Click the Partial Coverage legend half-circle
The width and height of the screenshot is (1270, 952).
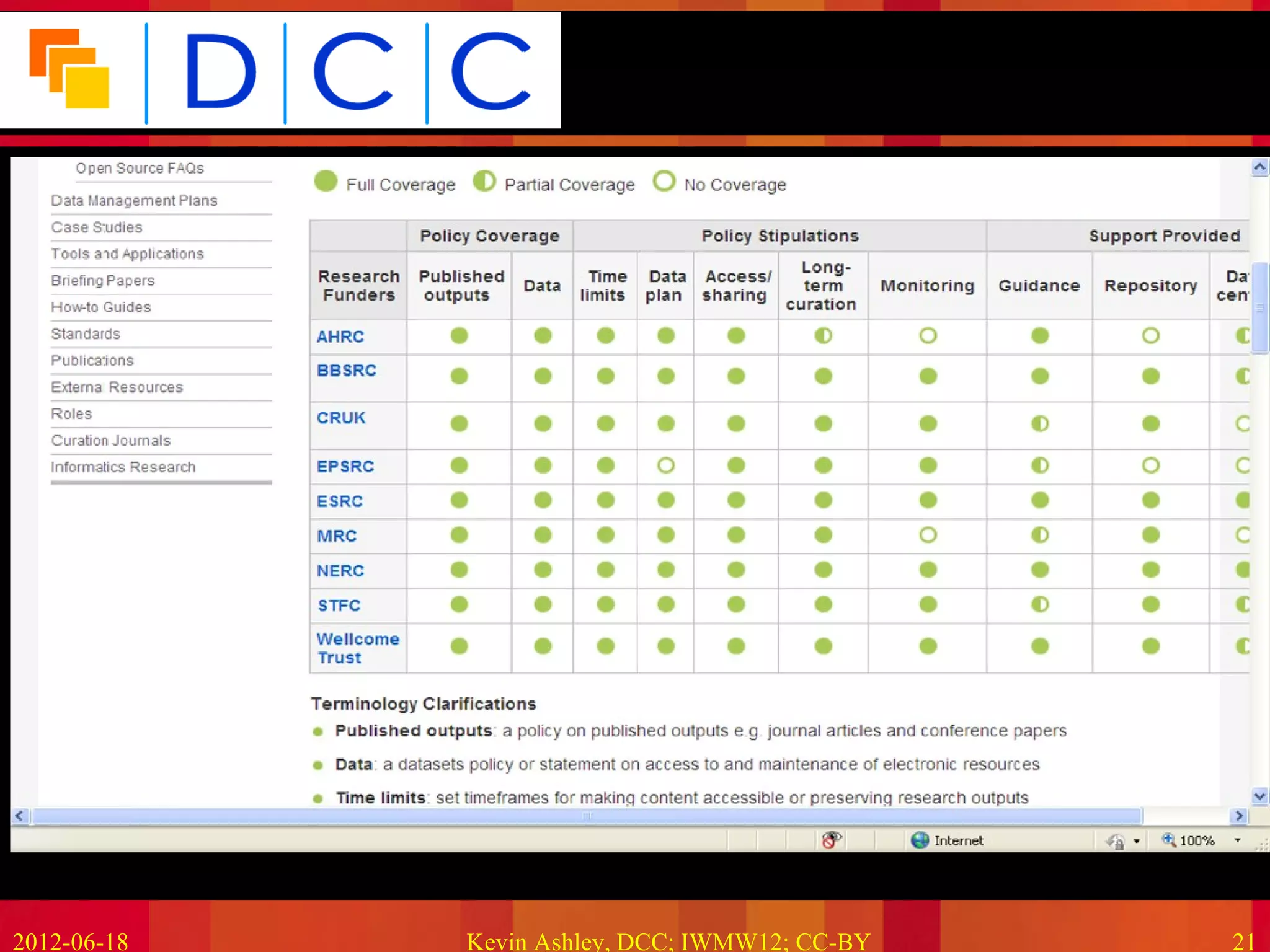coord(484,182)
